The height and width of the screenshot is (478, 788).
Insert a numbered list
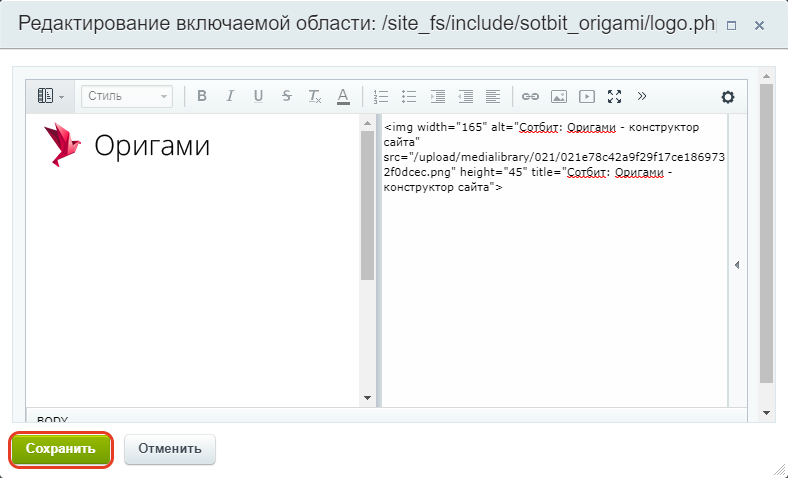coord(381,96)
